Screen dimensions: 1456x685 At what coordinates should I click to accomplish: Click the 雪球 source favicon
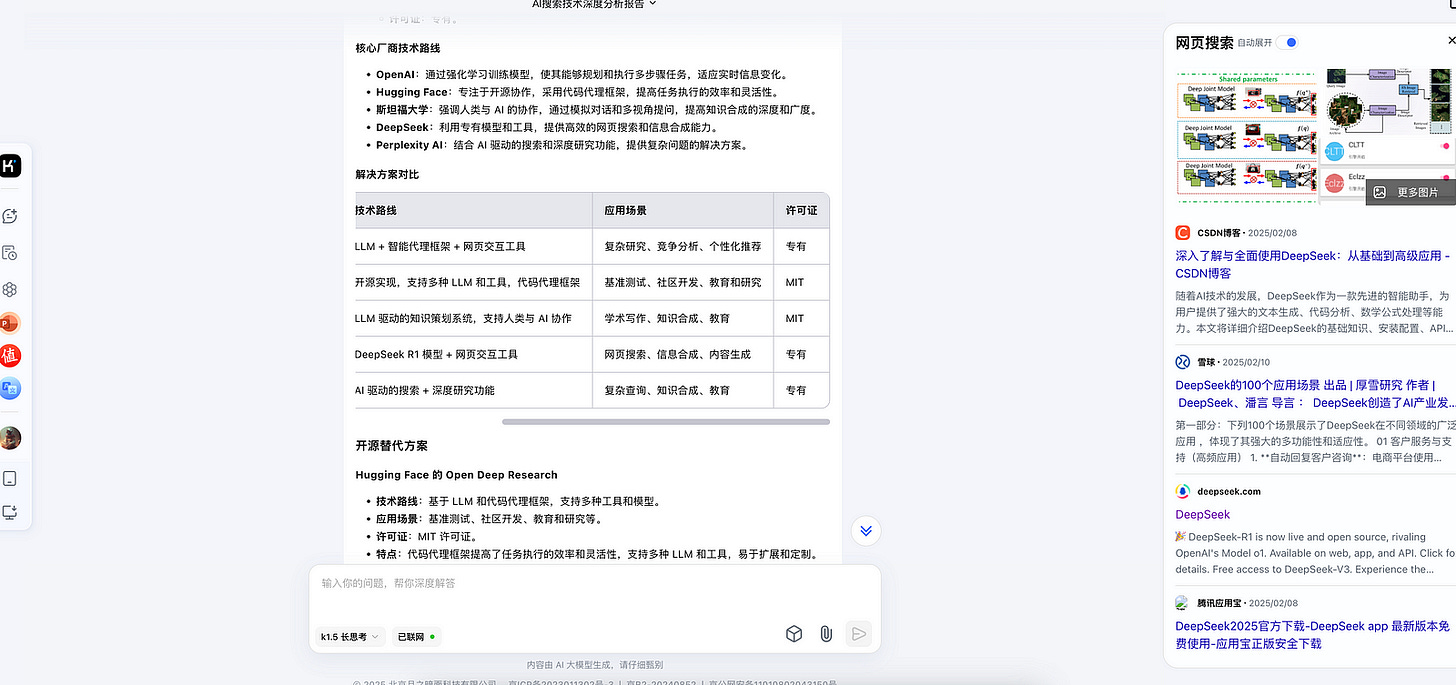tap(1183, 362)
